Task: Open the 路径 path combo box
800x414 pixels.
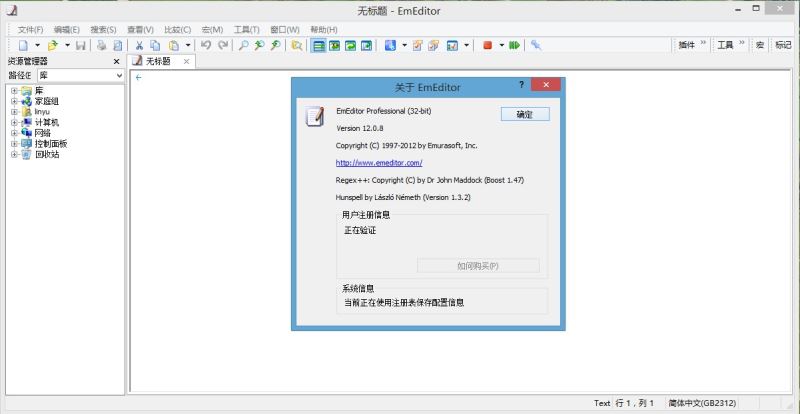Action: pos(81,76)
